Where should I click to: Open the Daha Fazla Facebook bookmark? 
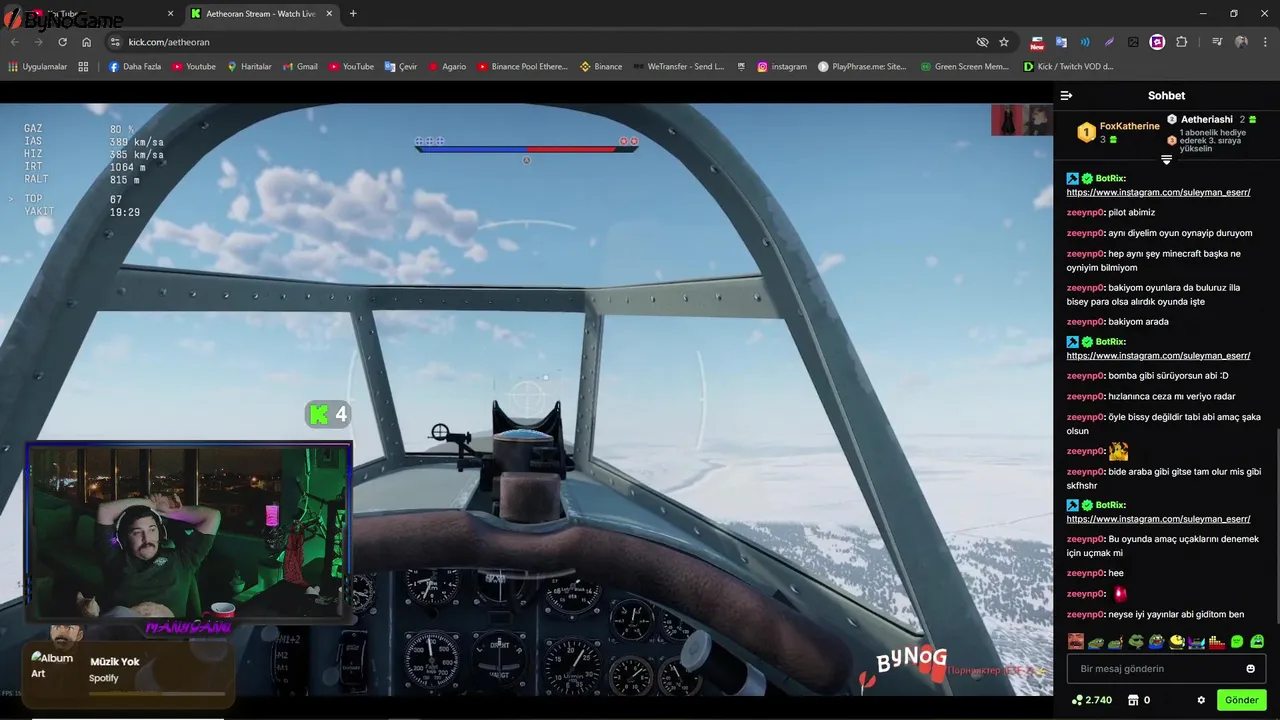coord(134,67)
